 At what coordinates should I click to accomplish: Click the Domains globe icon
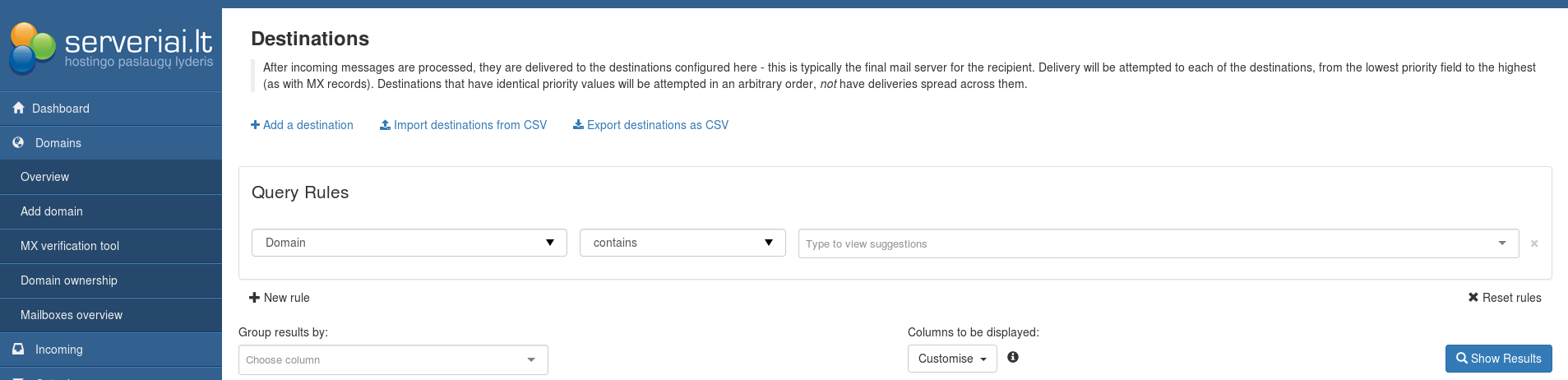(18, 142)
